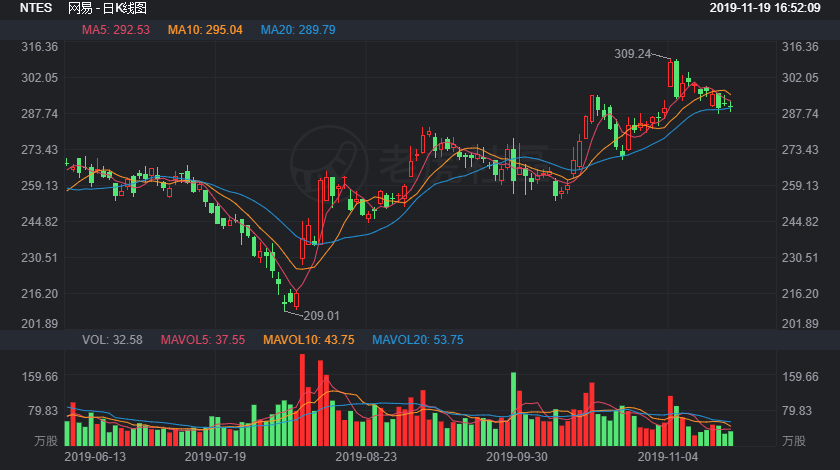Toggle the MA10 295.04 indicator label
The width and height of the screenshot is (840, 470).
(205, 30)
